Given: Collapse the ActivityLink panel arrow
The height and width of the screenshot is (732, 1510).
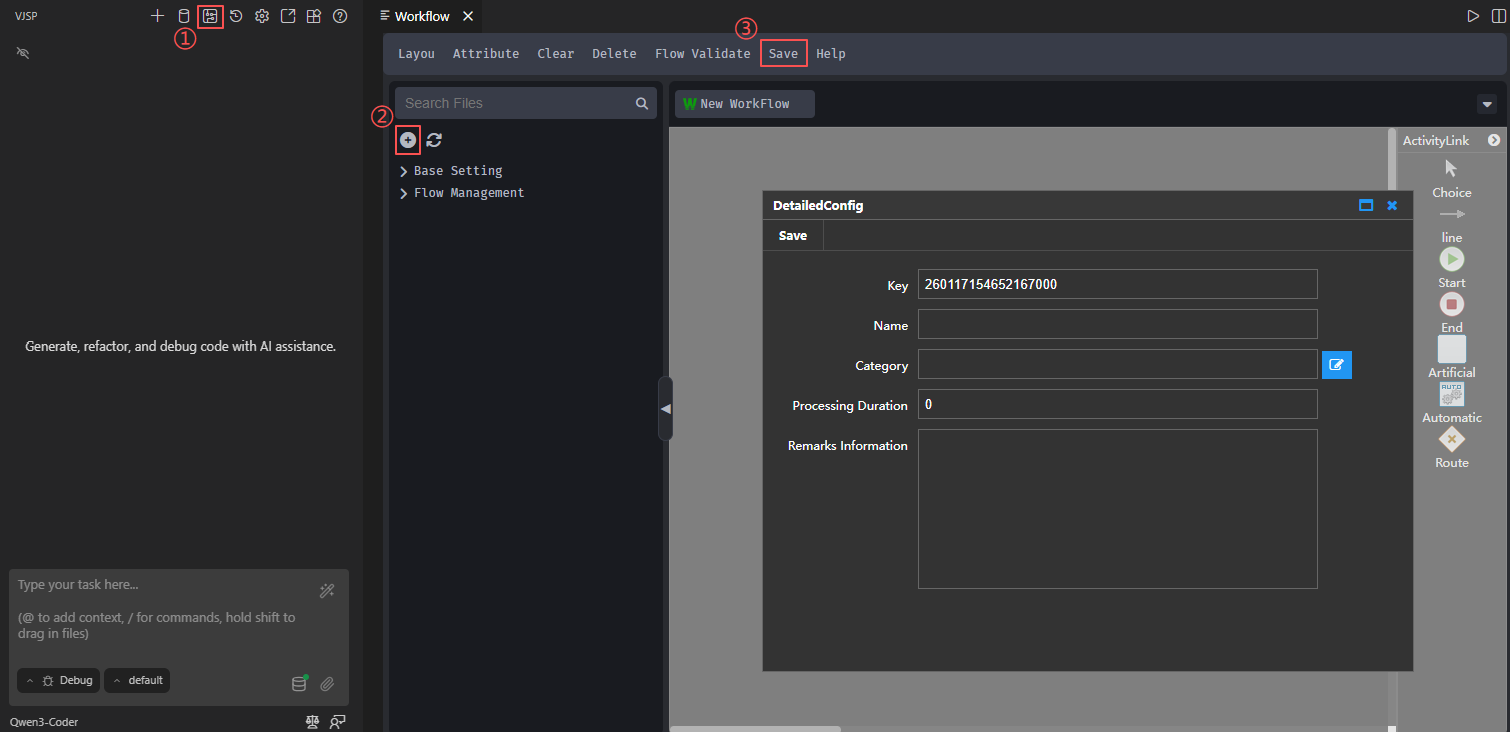Looking at the screenshot, I should point(1493,141).
